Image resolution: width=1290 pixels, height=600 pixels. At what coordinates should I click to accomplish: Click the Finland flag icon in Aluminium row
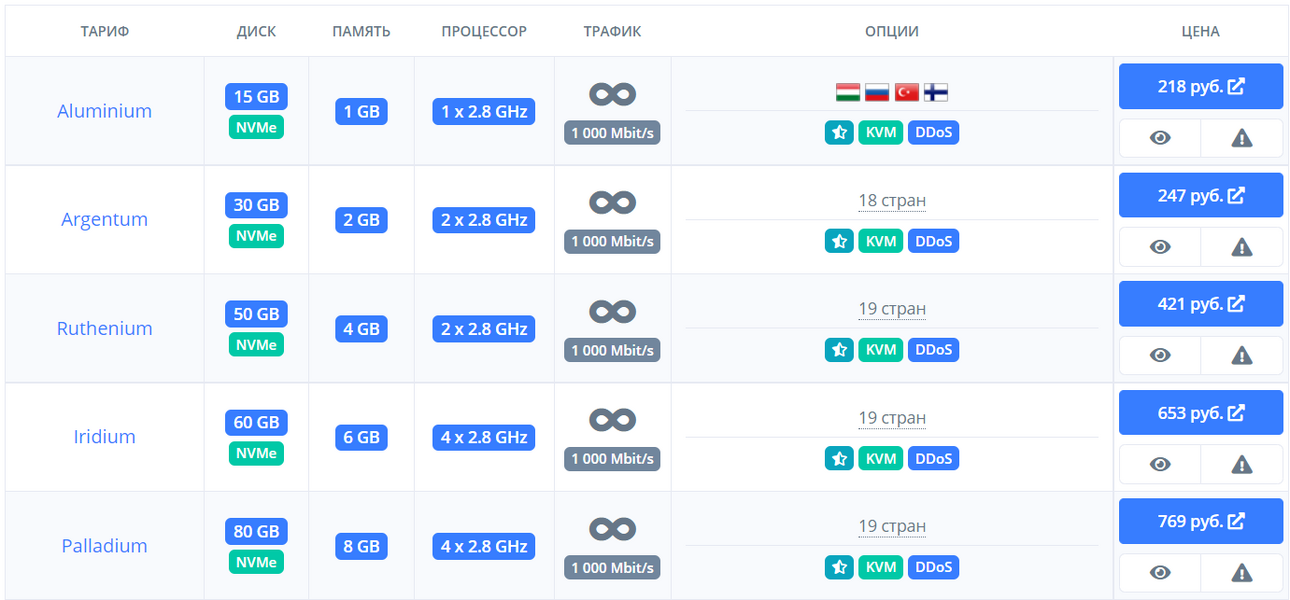point(936,93)
